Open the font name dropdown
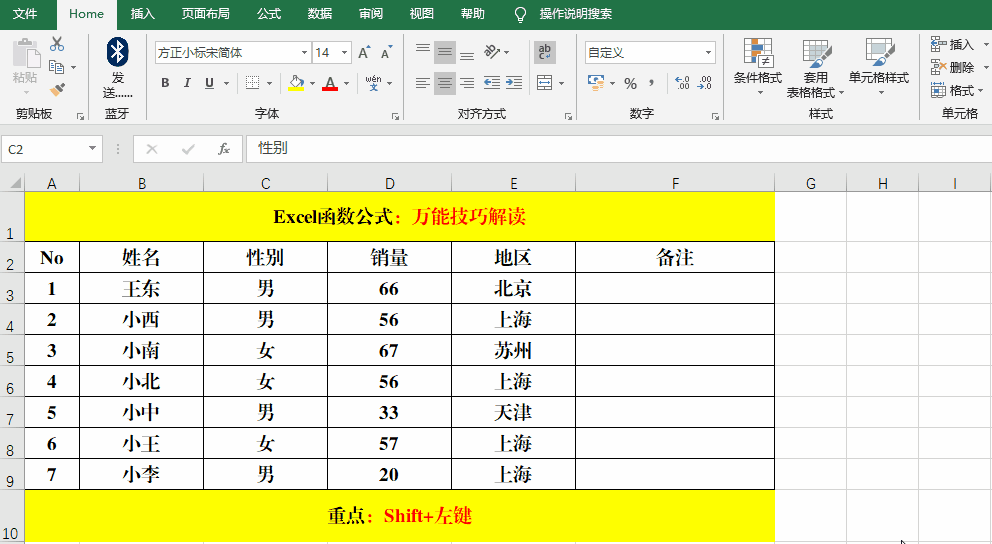This screenshot has width=992, height=544. 304,53
